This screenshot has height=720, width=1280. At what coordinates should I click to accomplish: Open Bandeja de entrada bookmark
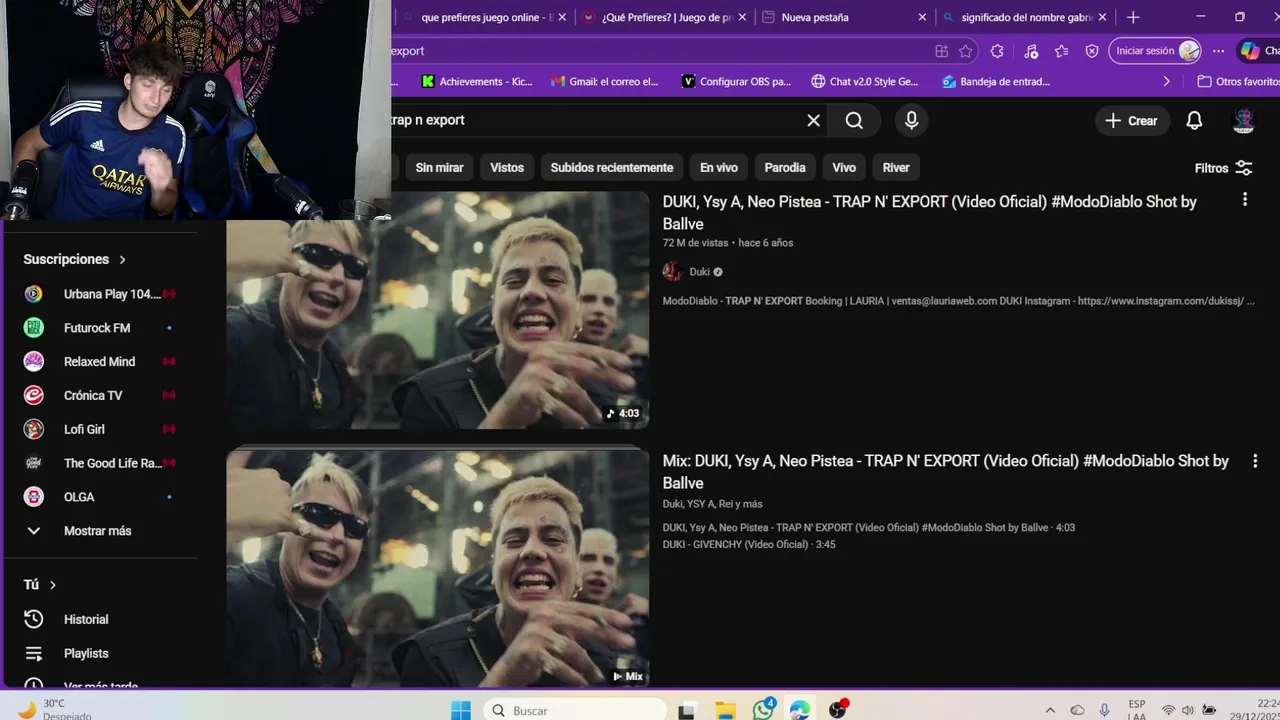(x=996, y=82)
